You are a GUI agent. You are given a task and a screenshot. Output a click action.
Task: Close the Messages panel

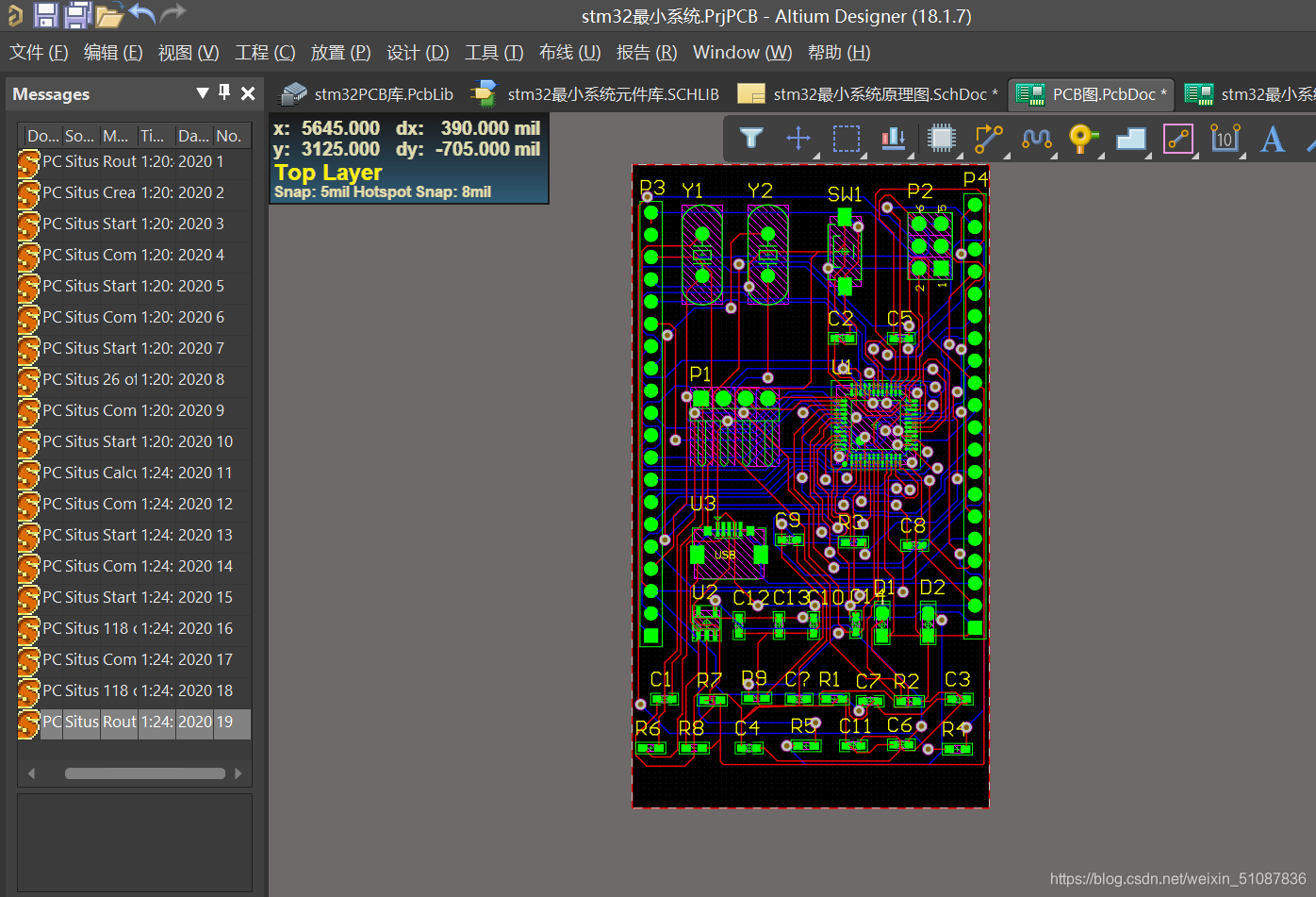point(248,93)
